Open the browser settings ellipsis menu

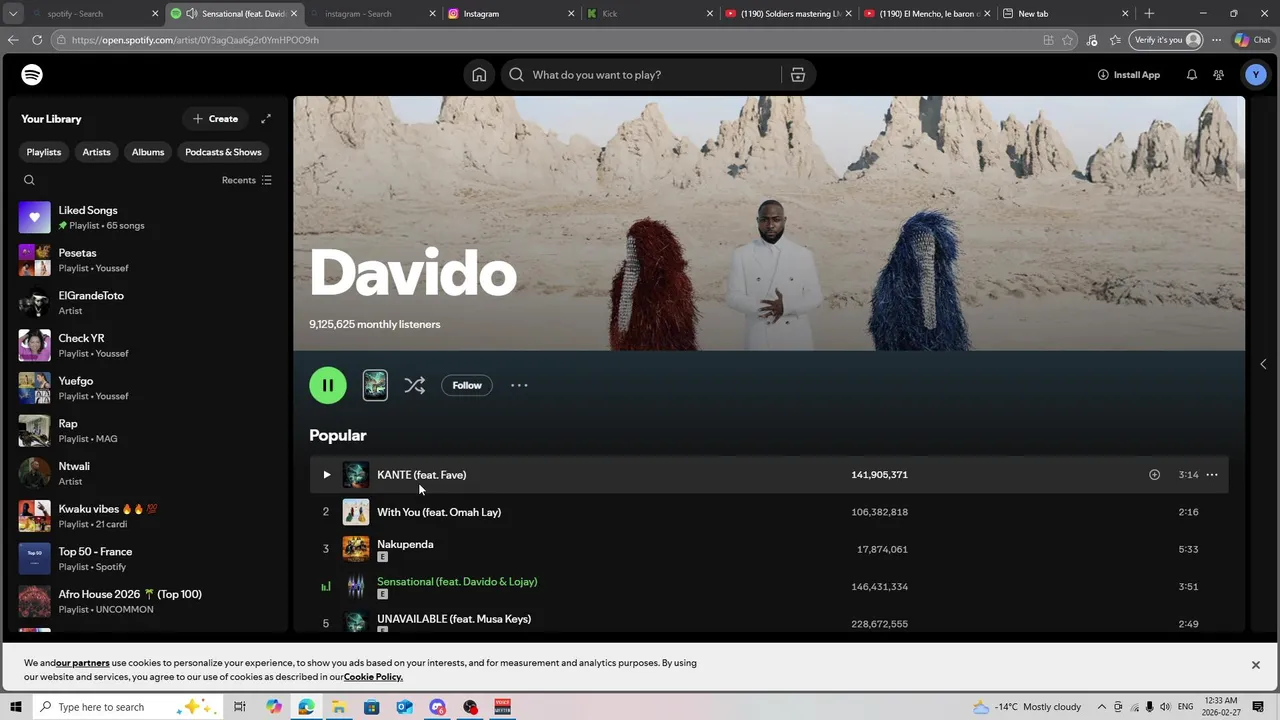click(x=1216, y=40)
